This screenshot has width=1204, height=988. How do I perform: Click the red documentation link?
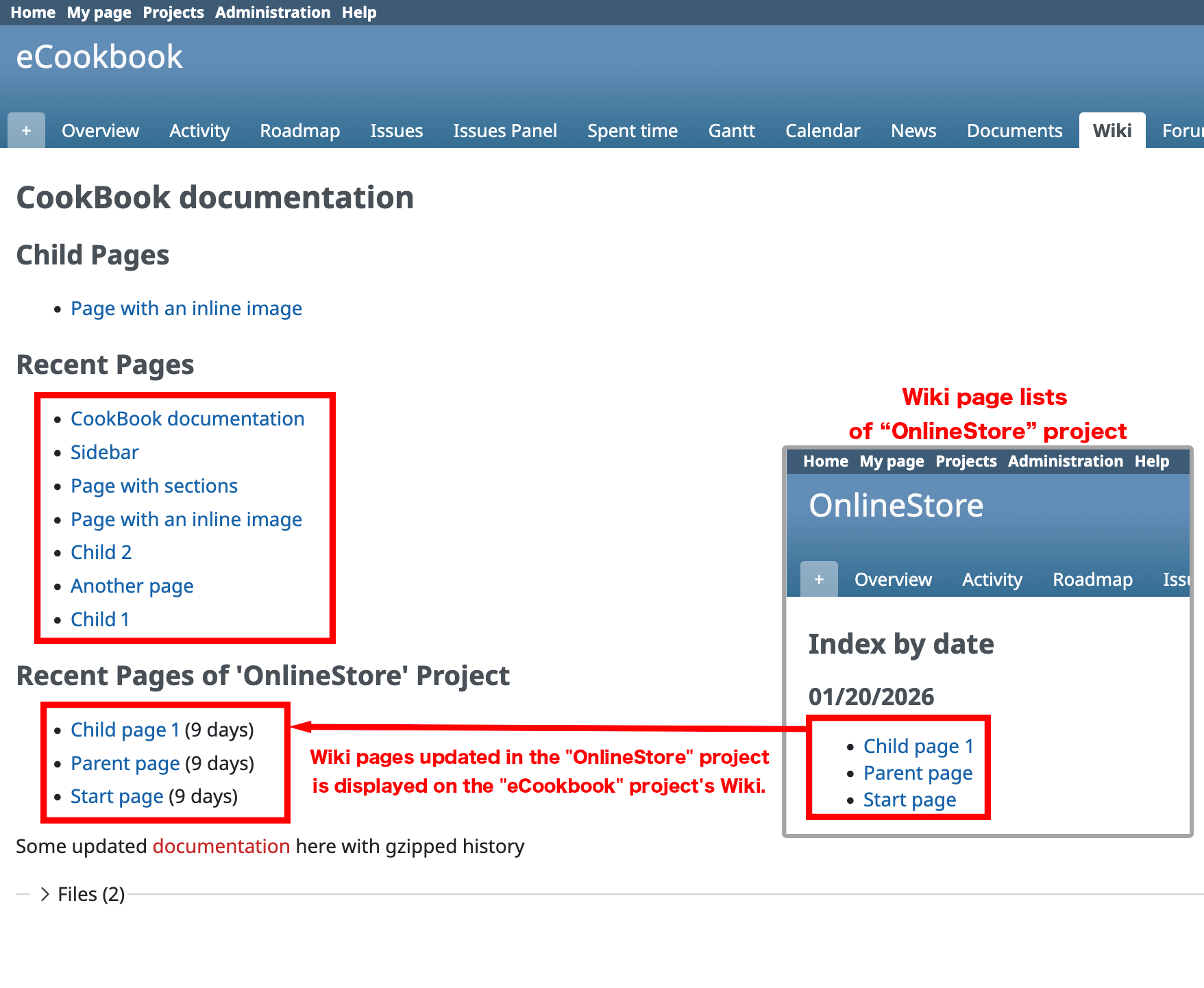(x=221, y=846)
